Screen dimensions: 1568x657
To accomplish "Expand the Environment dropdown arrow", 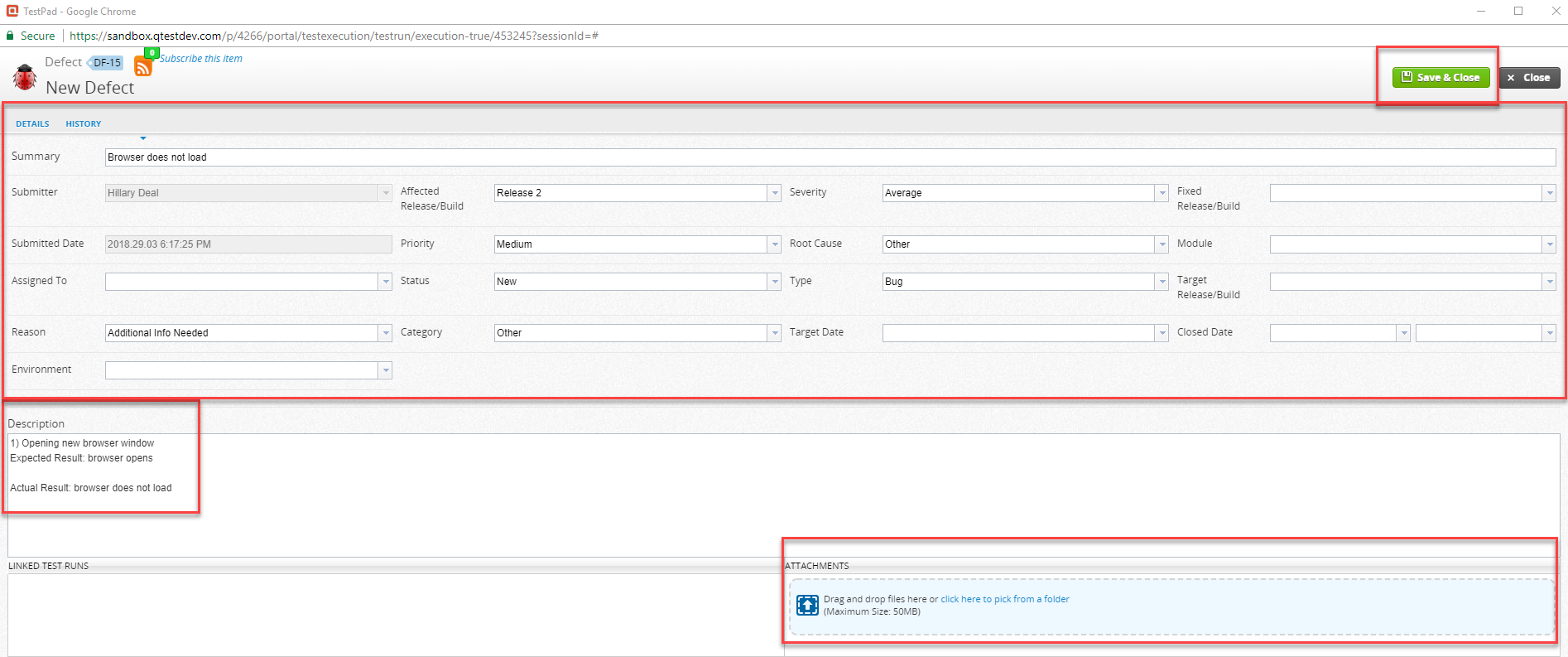I will (385, 370).
